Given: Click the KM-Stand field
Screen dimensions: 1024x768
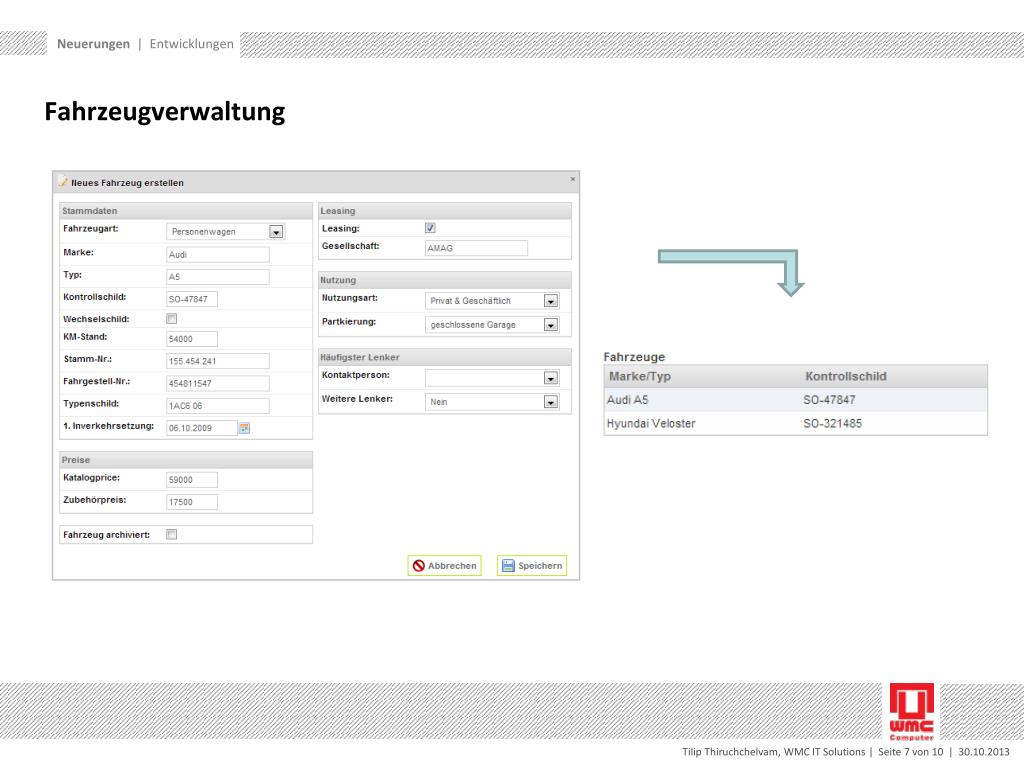Looking at the screenshot, I should [192, 339].
